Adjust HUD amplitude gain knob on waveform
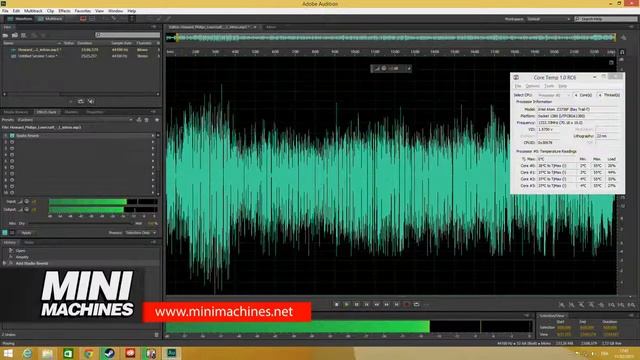This screenshot has width=640, height=360. [x=384, y=69]
